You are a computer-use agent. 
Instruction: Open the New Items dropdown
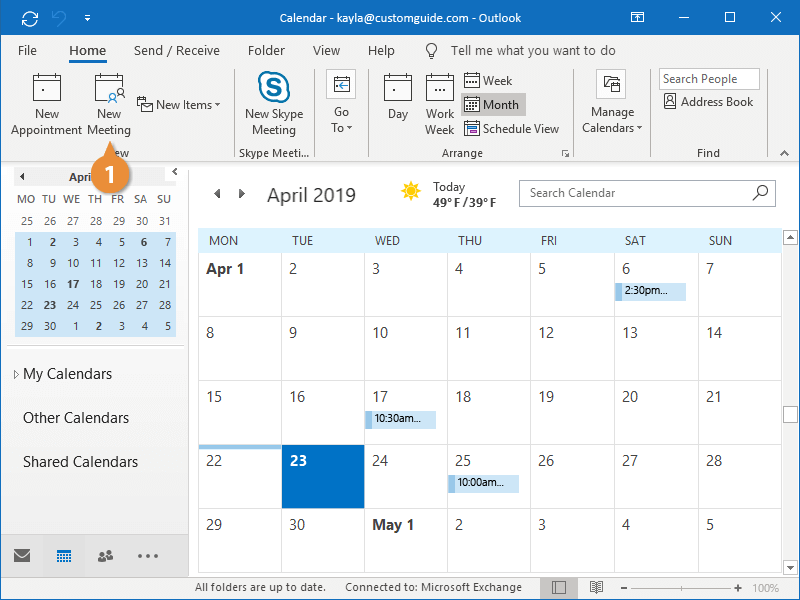[x=179, y=105]
